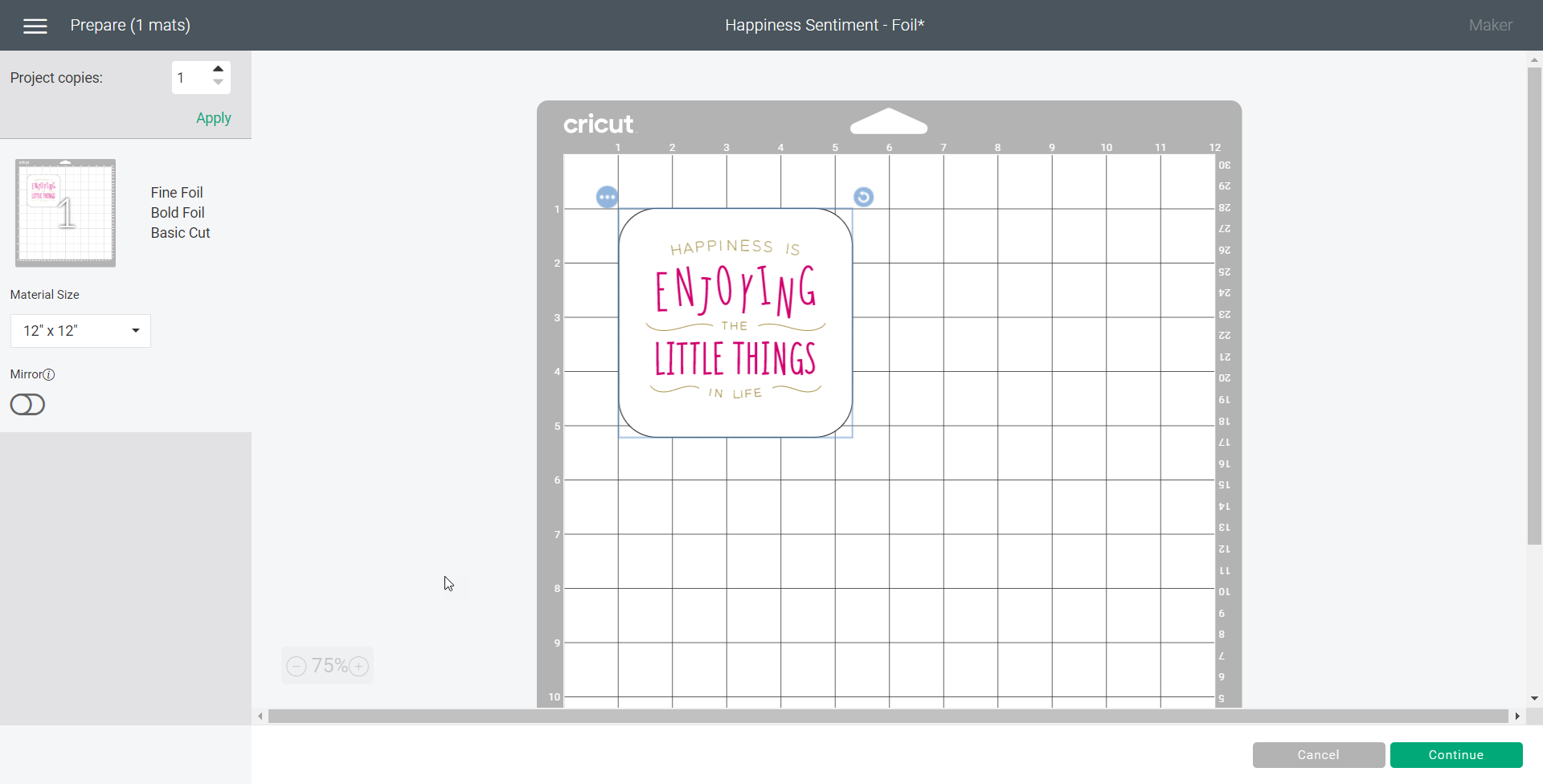
Task: Select the mat 1 thumbnail
Action: pyautogui.click(x=66, y=213)
